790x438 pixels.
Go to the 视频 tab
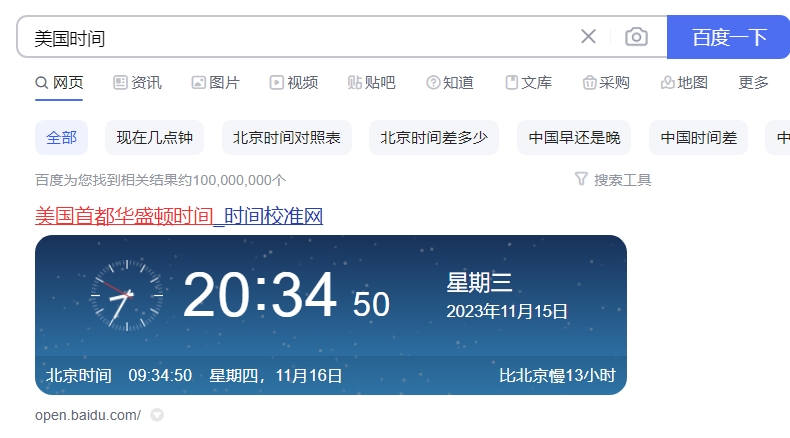(x=294, y=83)
